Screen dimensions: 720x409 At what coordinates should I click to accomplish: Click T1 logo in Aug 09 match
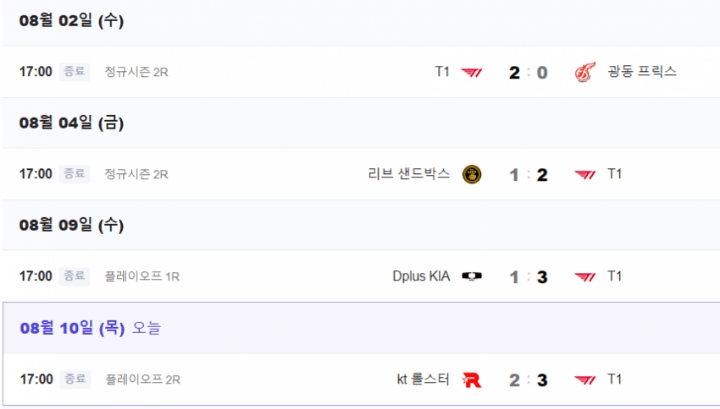[x=585, y=277]
